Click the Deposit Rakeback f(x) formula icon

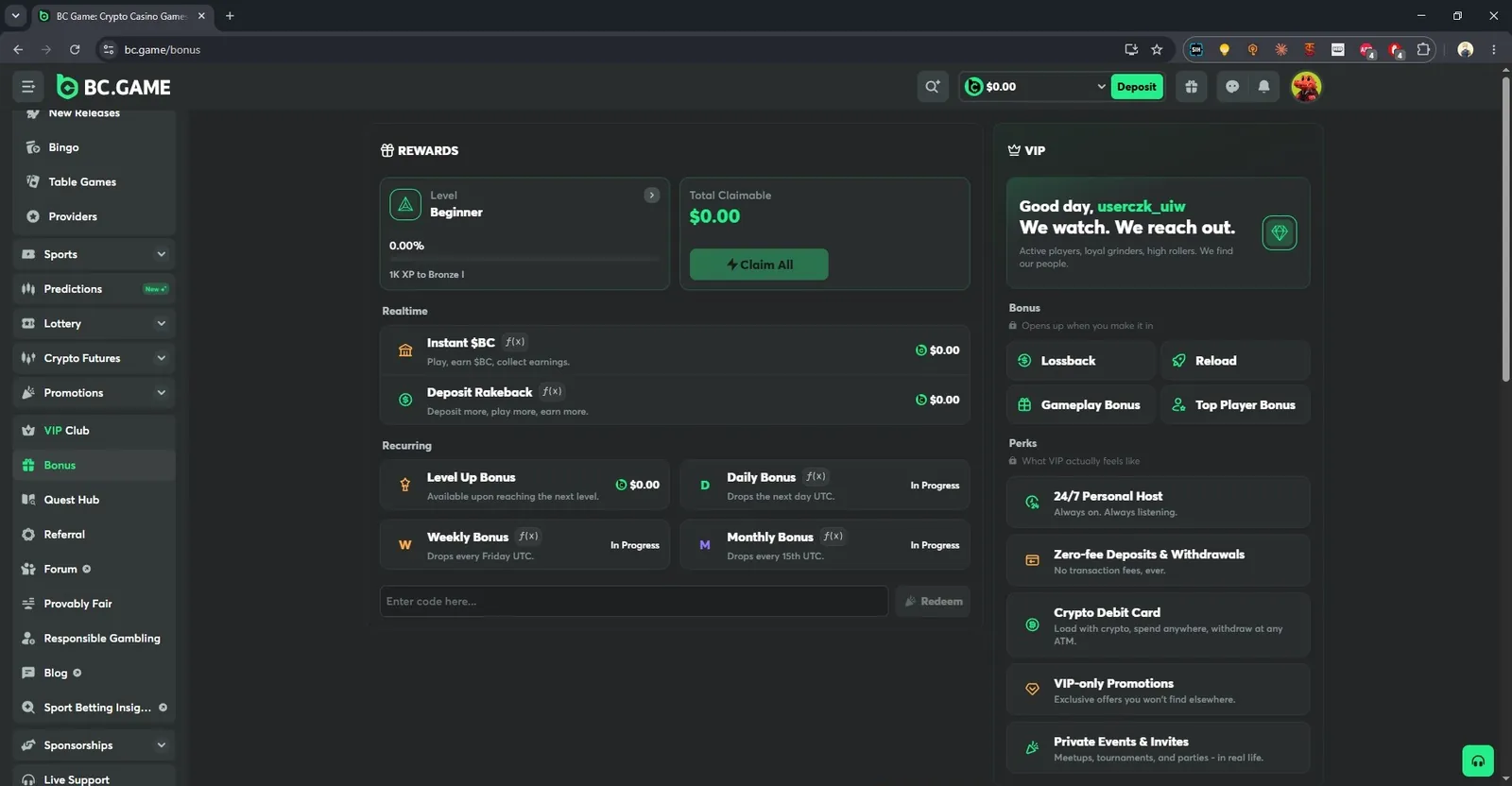(x=552, y=391)
